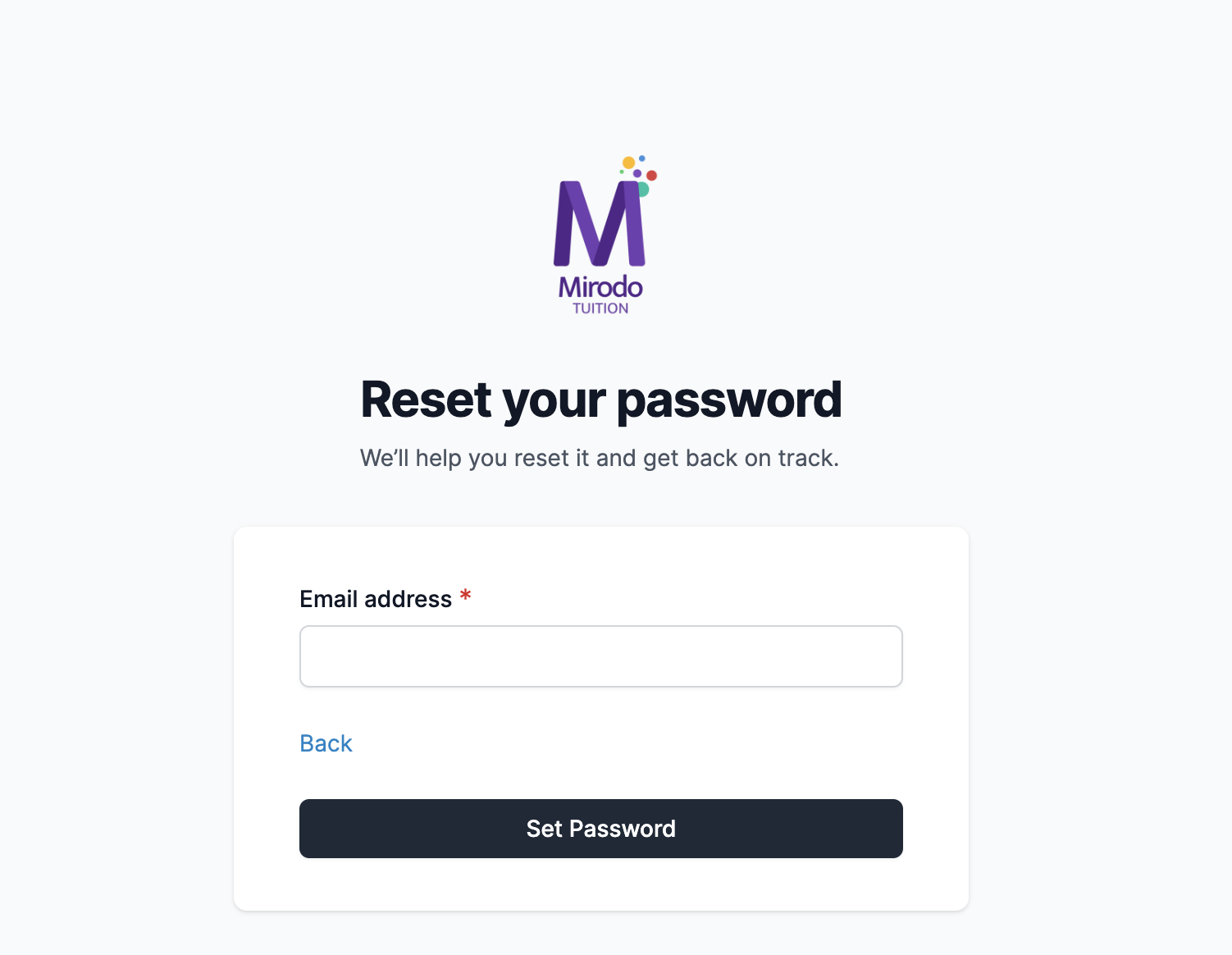
Task: Click the Email address label
Action: point(376,599)
